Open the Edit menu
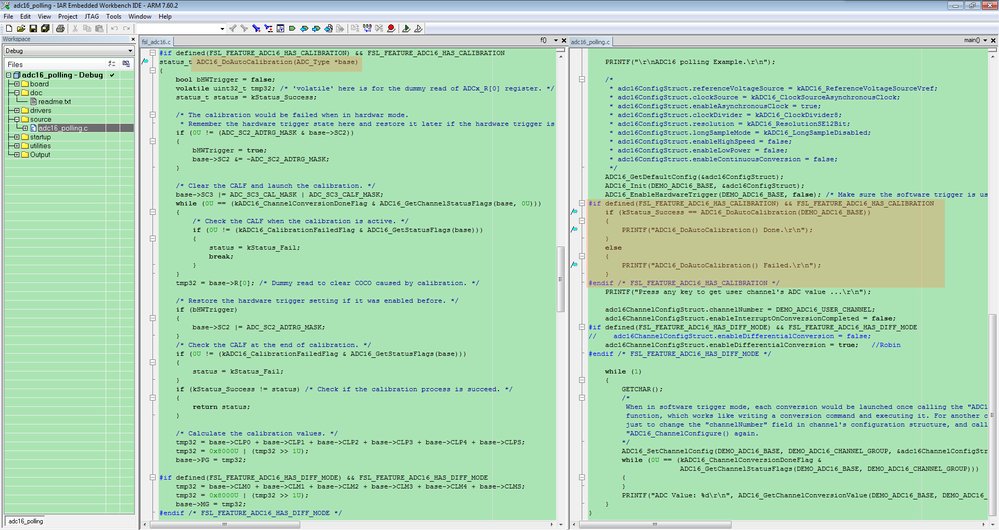 point(25,17)
